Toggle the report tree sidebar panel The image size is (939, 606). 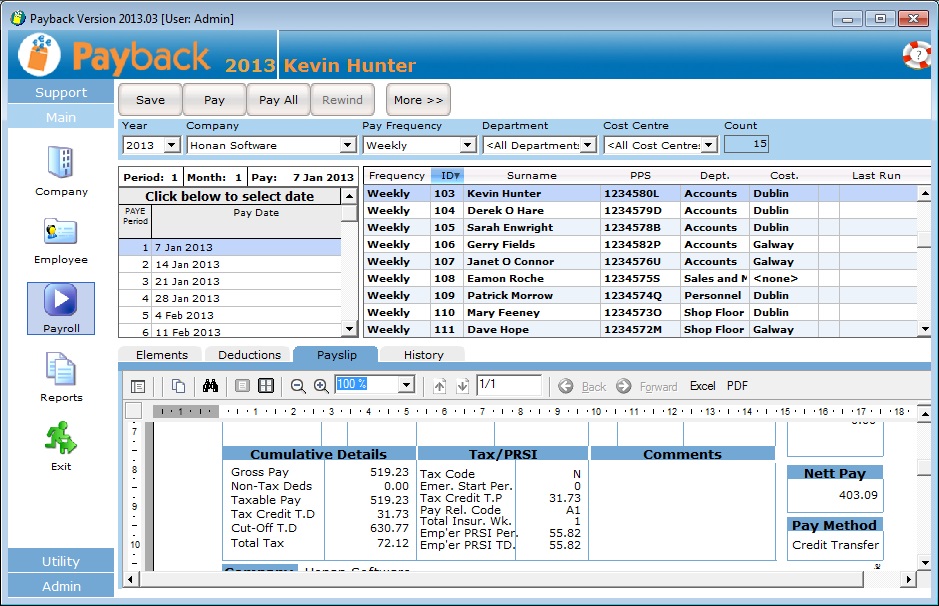[x=138, y=386]
